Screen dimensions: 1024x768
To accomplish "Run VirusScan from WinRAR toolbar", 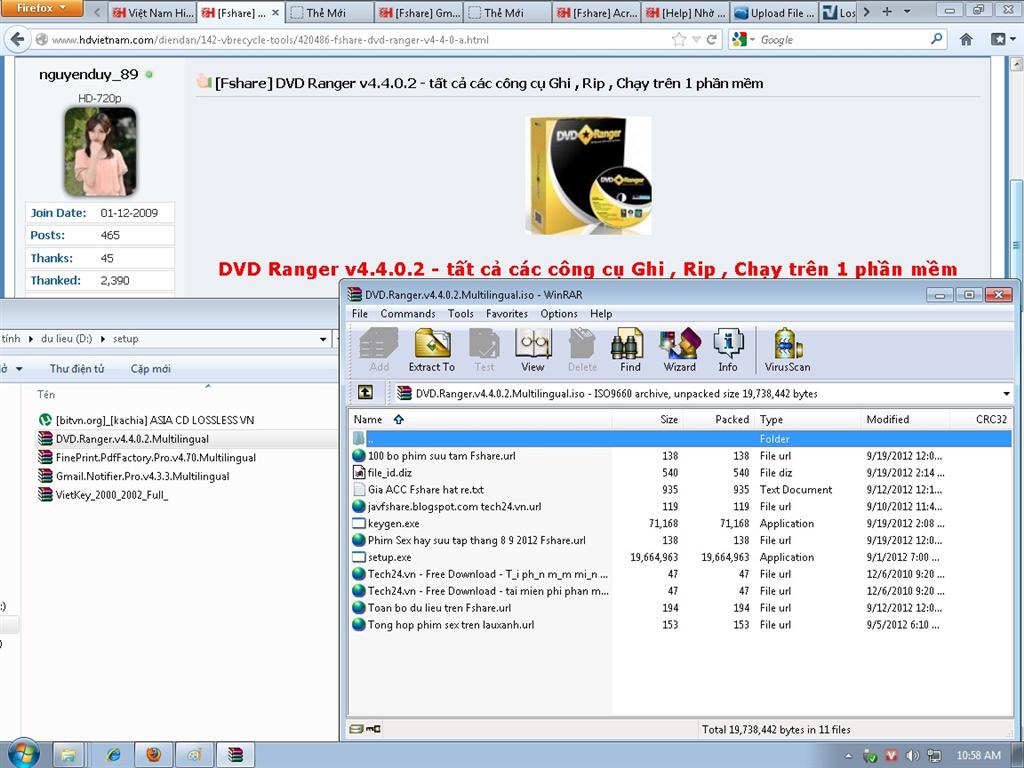I will pyautogui.click(x=788, y=350).
